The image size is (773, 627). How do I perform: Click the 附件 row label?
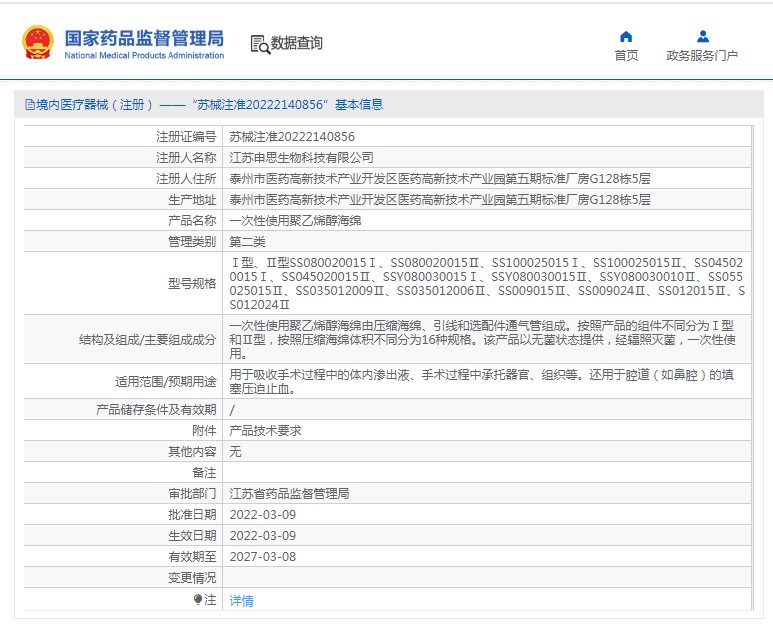pyautogui.click(x=204, y=430)
